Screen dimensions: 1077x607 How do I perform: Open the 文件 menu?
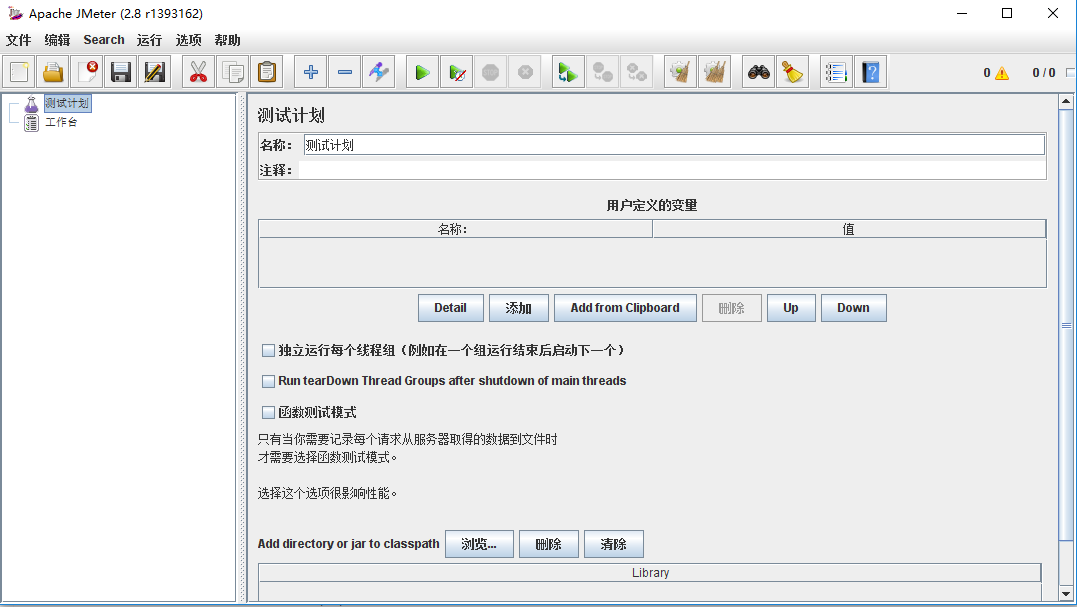pyautogui.click(x=19, y=40)
